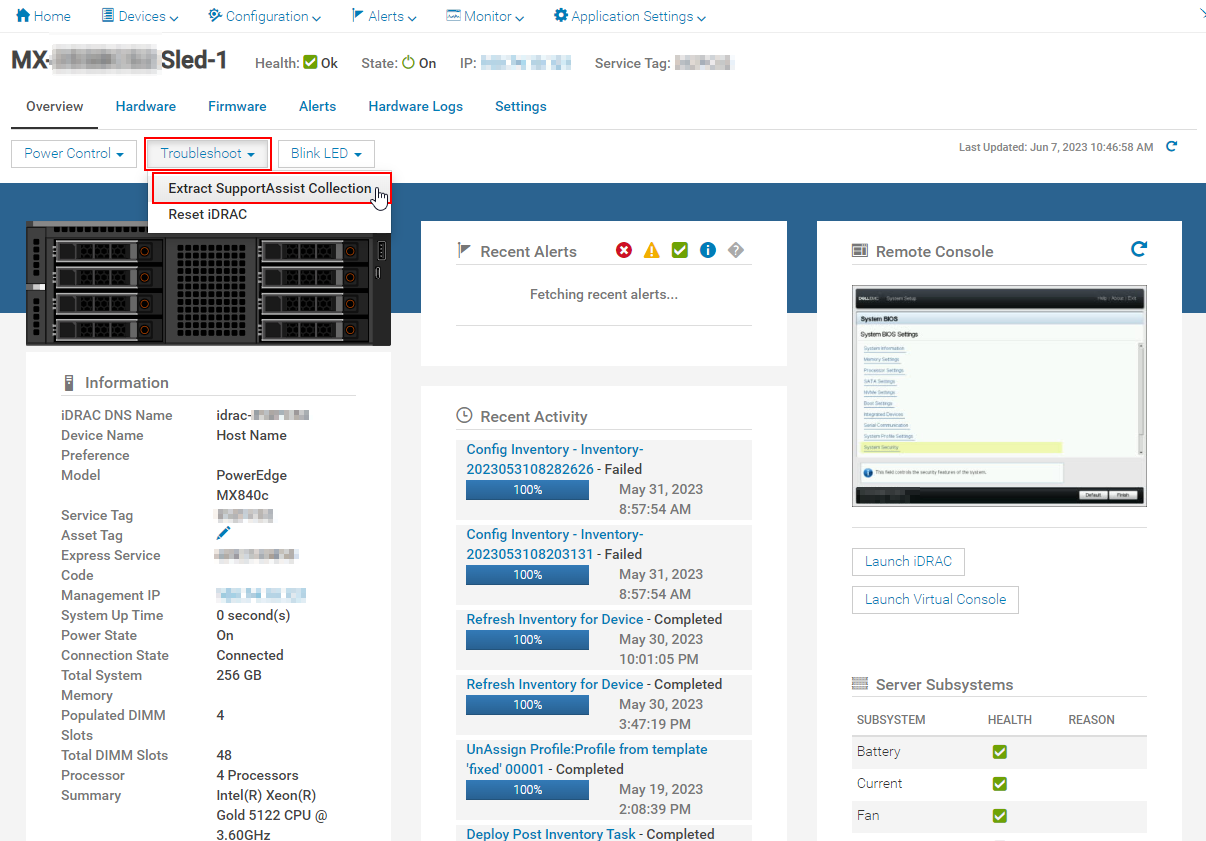Image resolution: width=1206 pixels, height=841 pixels.
Task: Switch to the Firmware tab
Action: coord(237,106)
